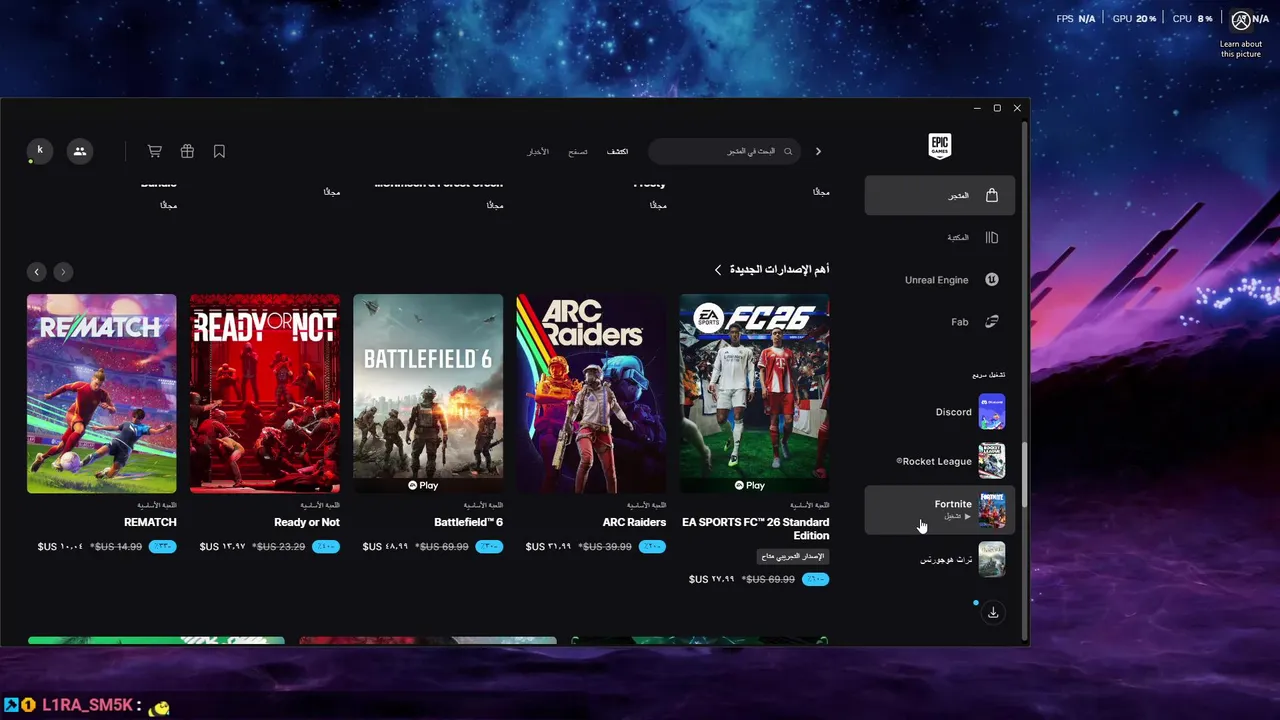
Task: Open the Battlefield 6 cover thumbnail
Action: [428, 393]
